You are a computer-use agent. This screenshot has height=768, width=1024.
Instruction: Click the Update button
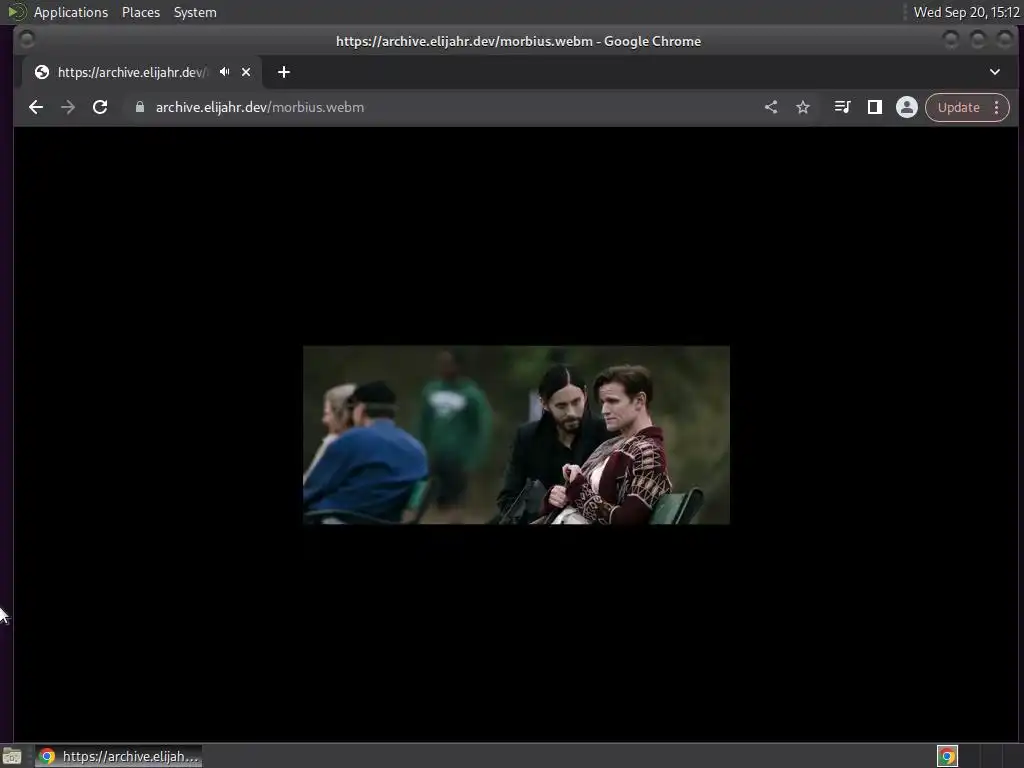point(958,107)
